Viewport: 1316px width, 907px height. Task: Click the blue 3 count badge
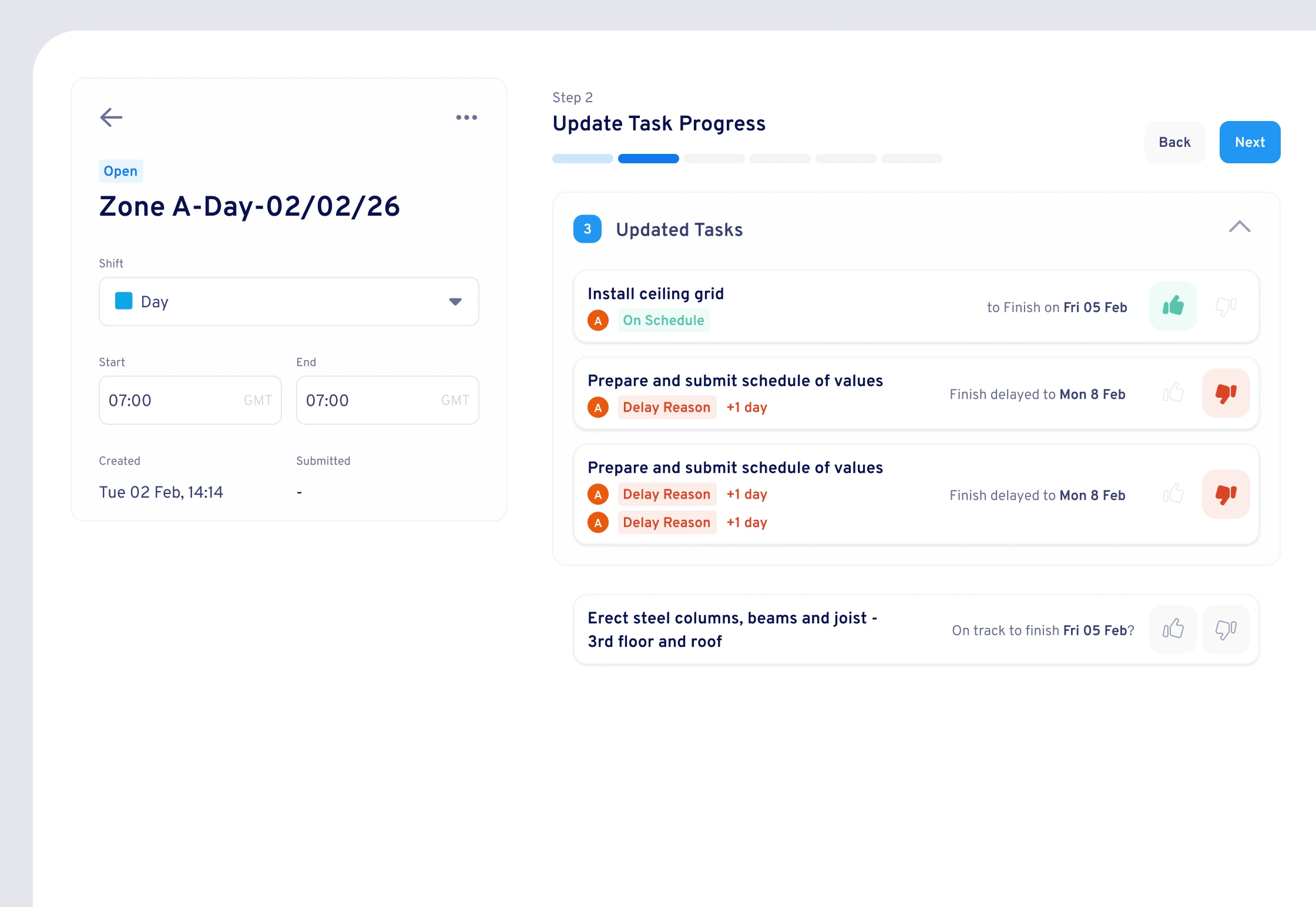pos(587,229)
